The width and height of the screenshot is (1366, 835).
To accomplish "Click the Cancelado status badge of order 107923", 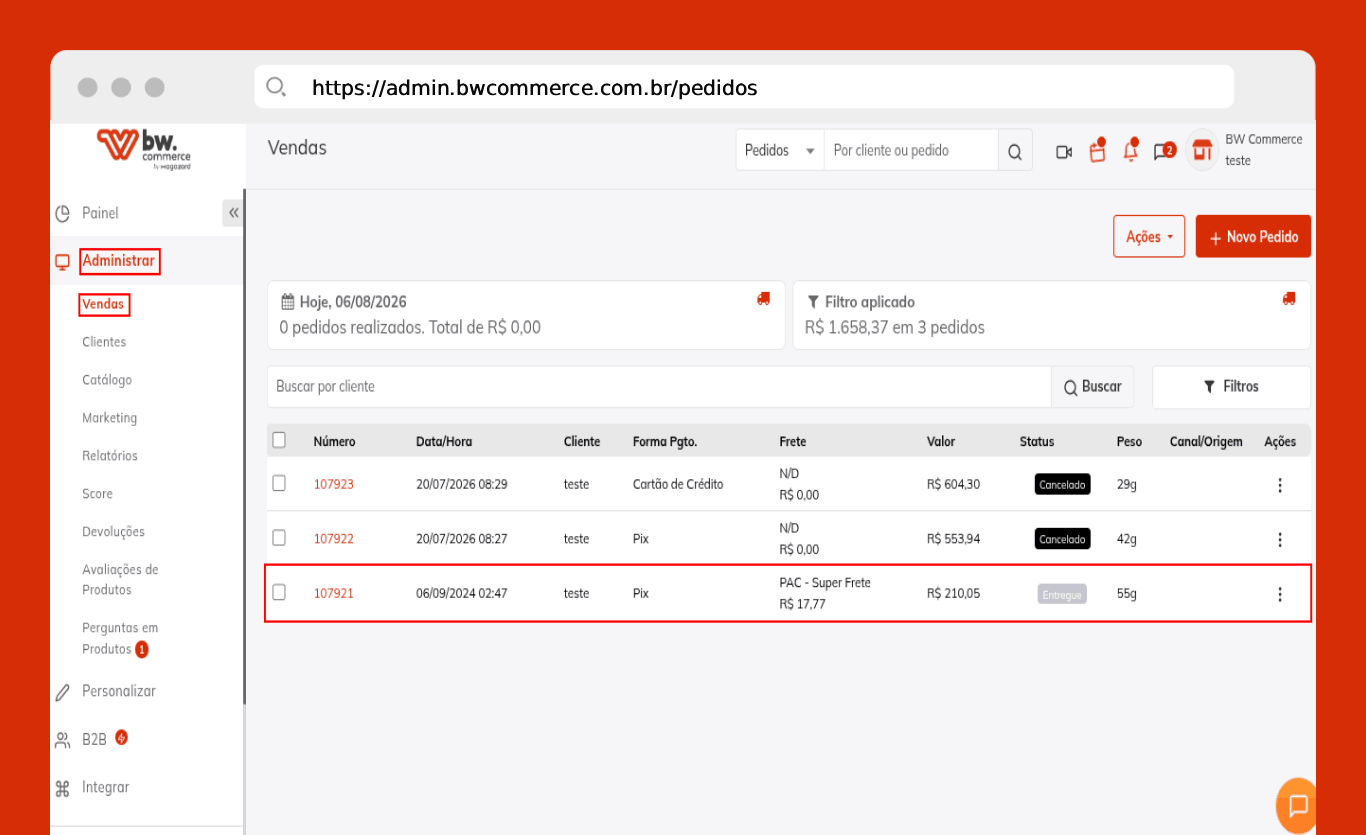I will click(1062, 484).
